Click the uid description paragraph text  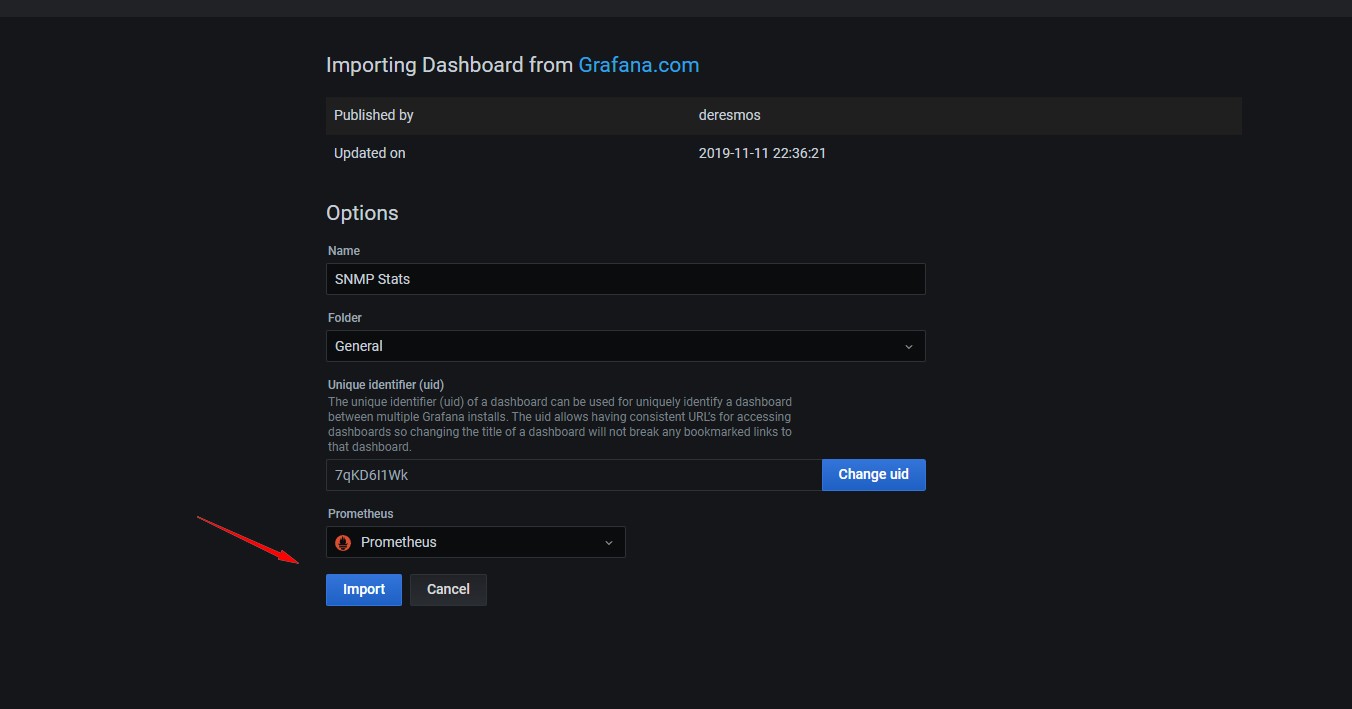click(x=559, y=424)
